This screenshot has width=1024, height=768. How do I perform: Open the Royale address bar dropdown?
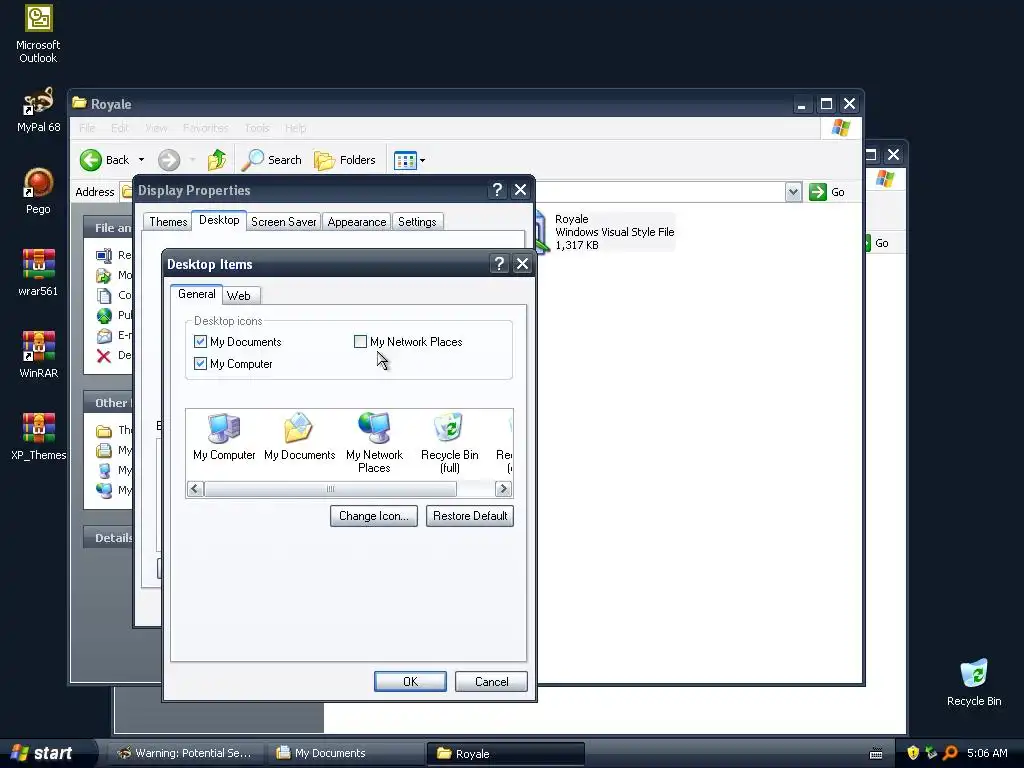[x=793, y=192]
